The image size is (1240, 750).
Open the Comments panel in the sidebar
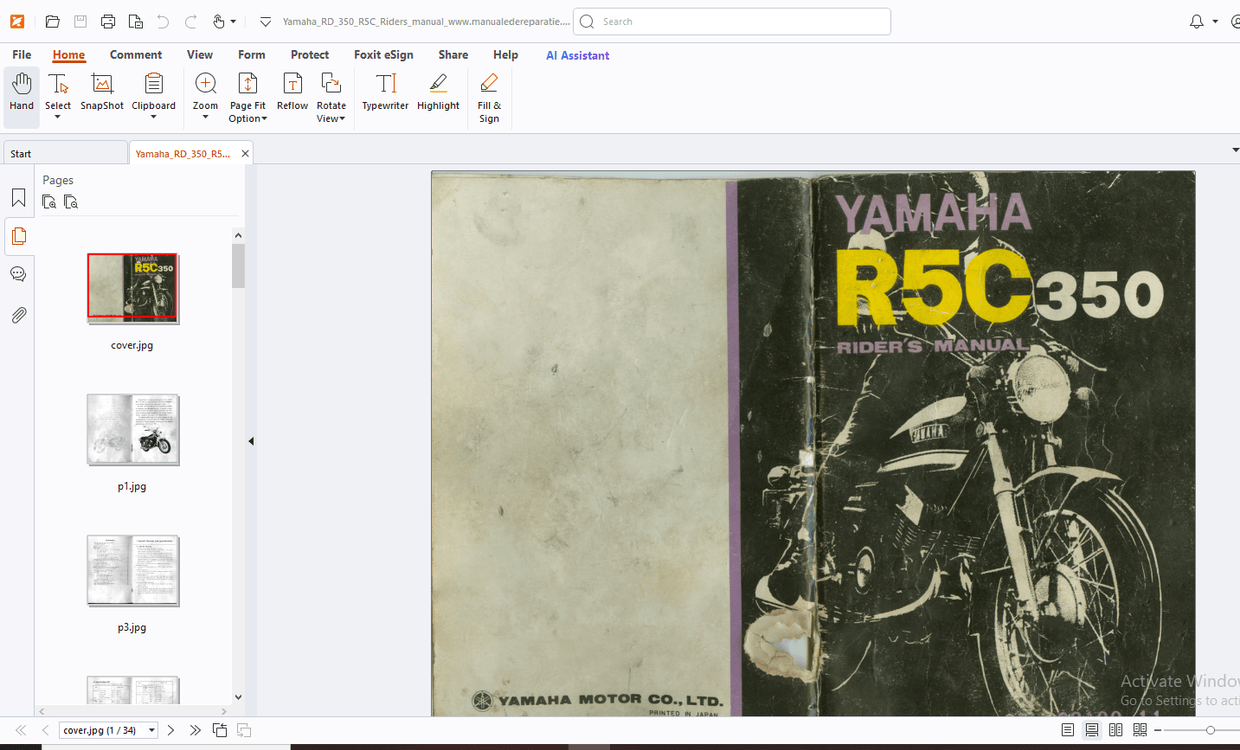point(18,273)
